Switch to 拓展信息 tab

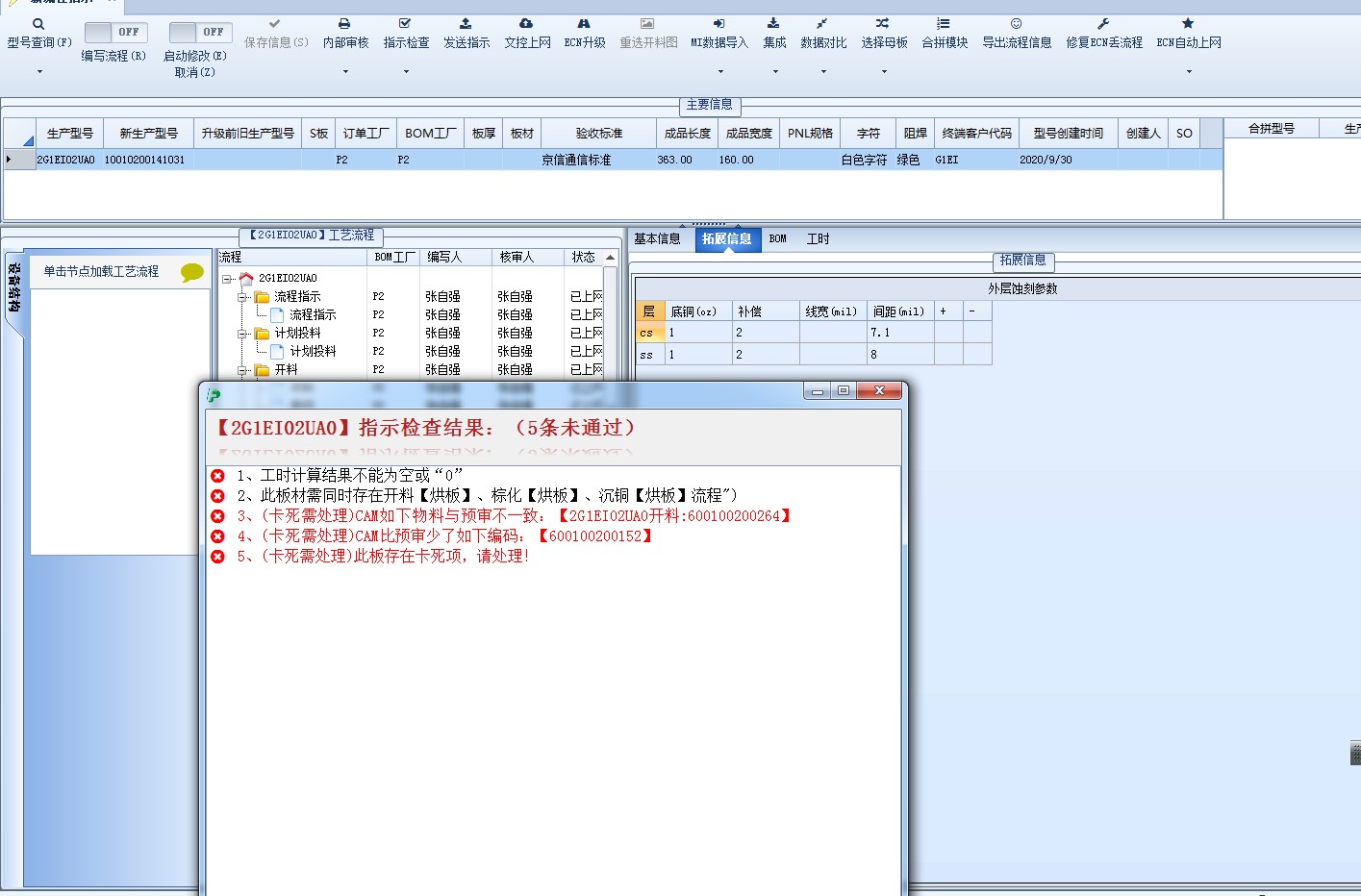coord(727,239)
